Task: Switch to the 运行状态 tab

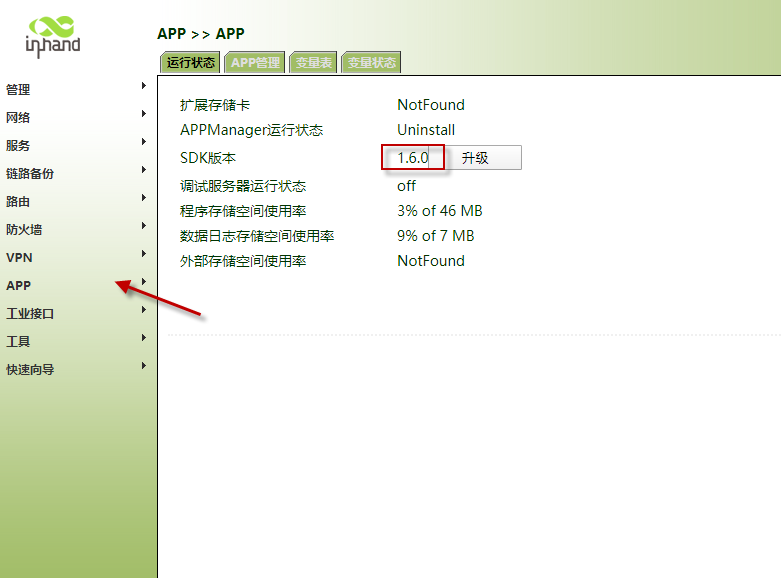Action: click(190, 63)
